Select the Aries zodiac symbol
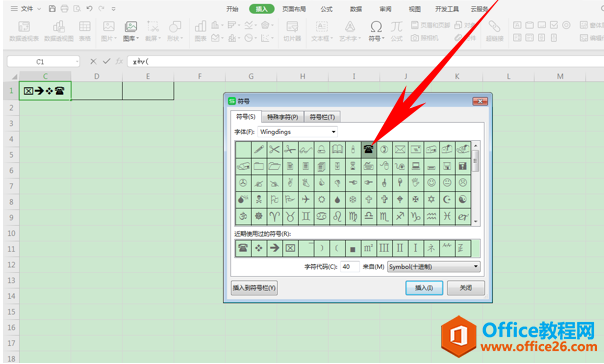 coord(274,216)
